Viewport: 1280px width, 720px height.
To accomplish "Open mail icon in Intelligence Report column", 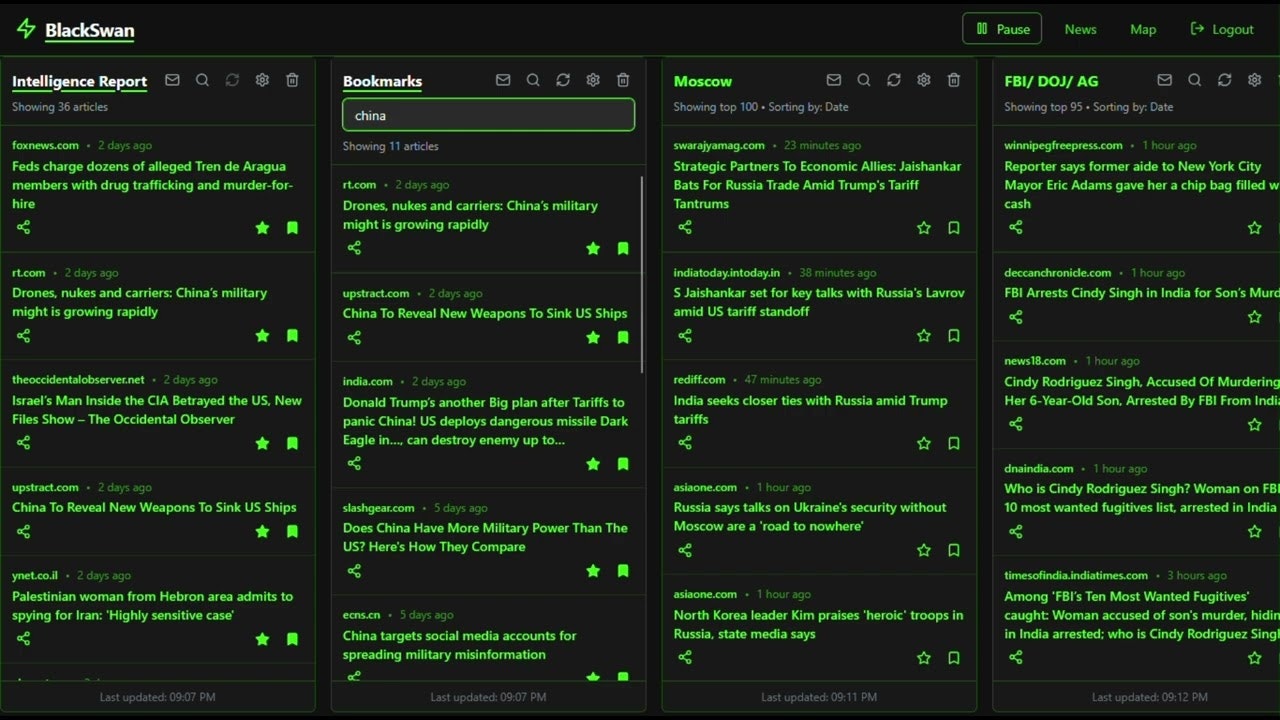I will click(x=172, y=80).
